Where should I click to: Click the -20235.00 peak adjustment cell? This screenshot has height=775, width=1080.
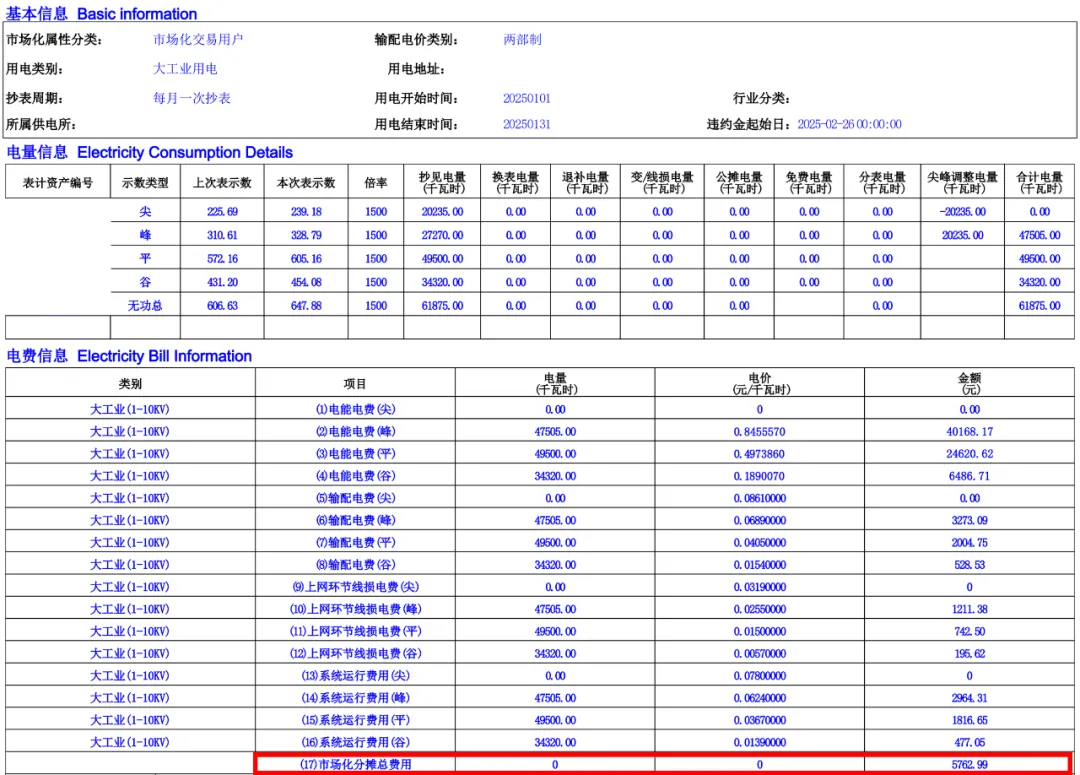[x=962, y=212]
